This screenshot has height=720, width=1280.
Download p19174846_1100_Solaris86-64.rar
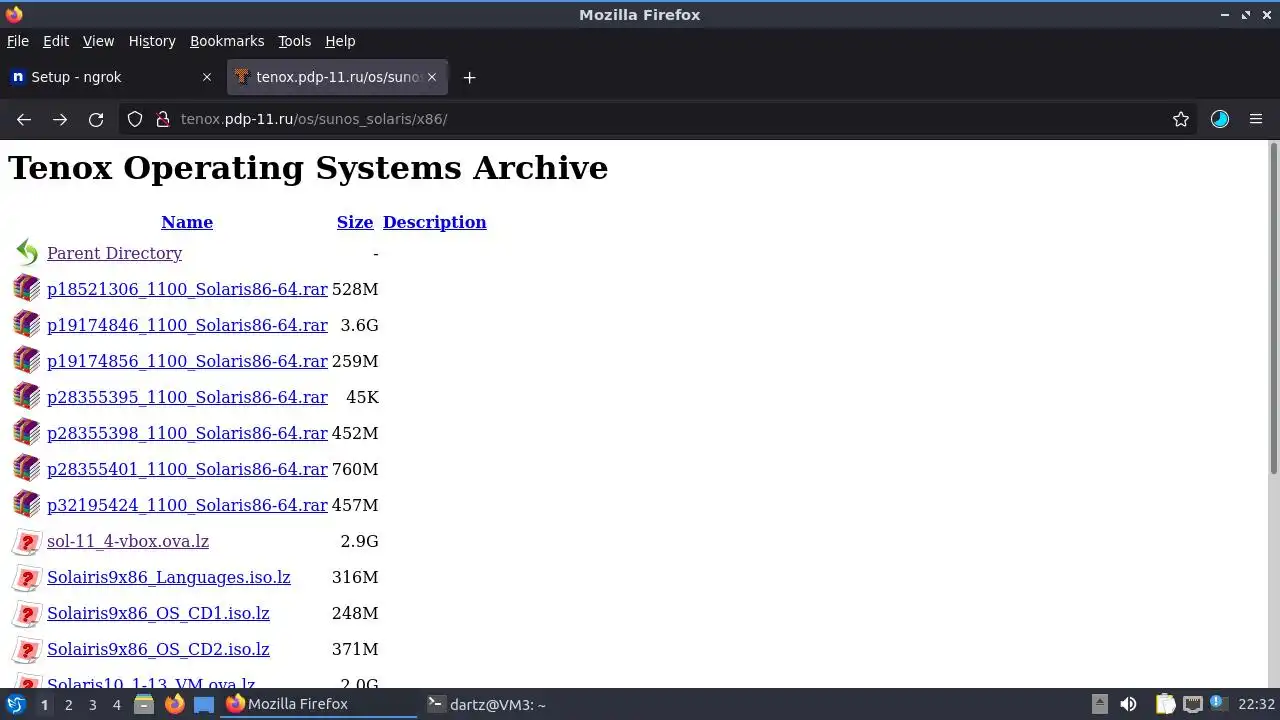[x=187, y=325]
